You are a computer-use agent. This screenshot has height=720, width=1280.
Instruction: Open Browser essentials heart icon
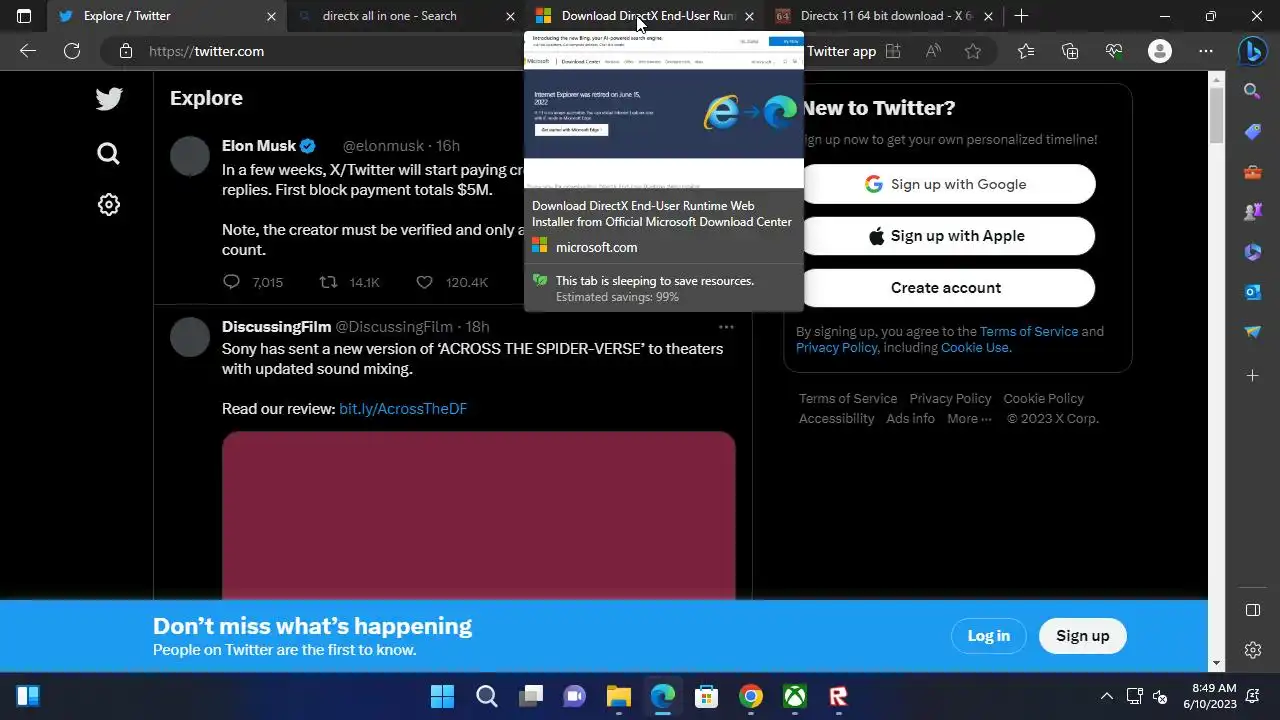[x=1115, y=51]
